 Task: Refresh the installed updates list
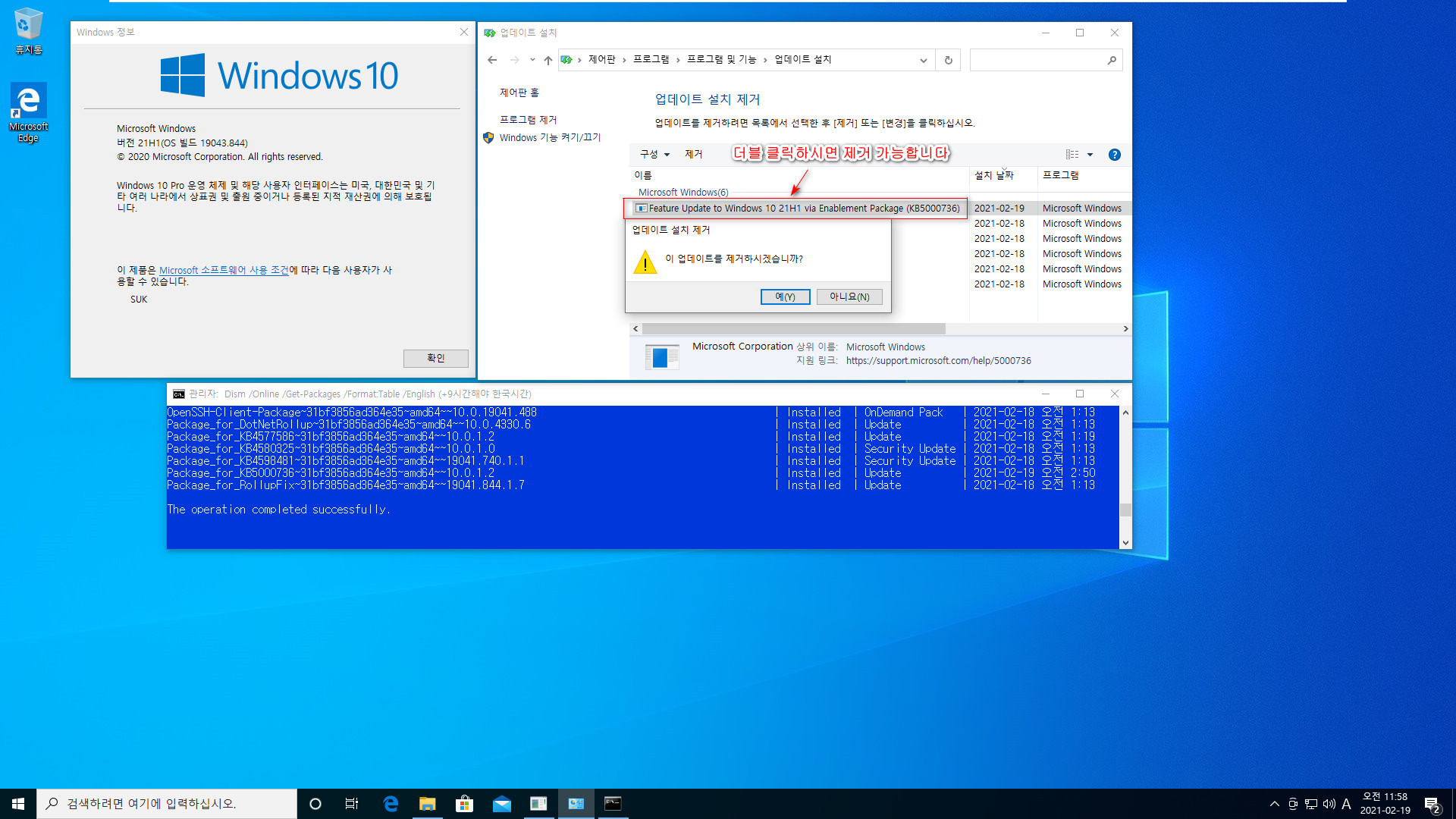pos(948,60)
